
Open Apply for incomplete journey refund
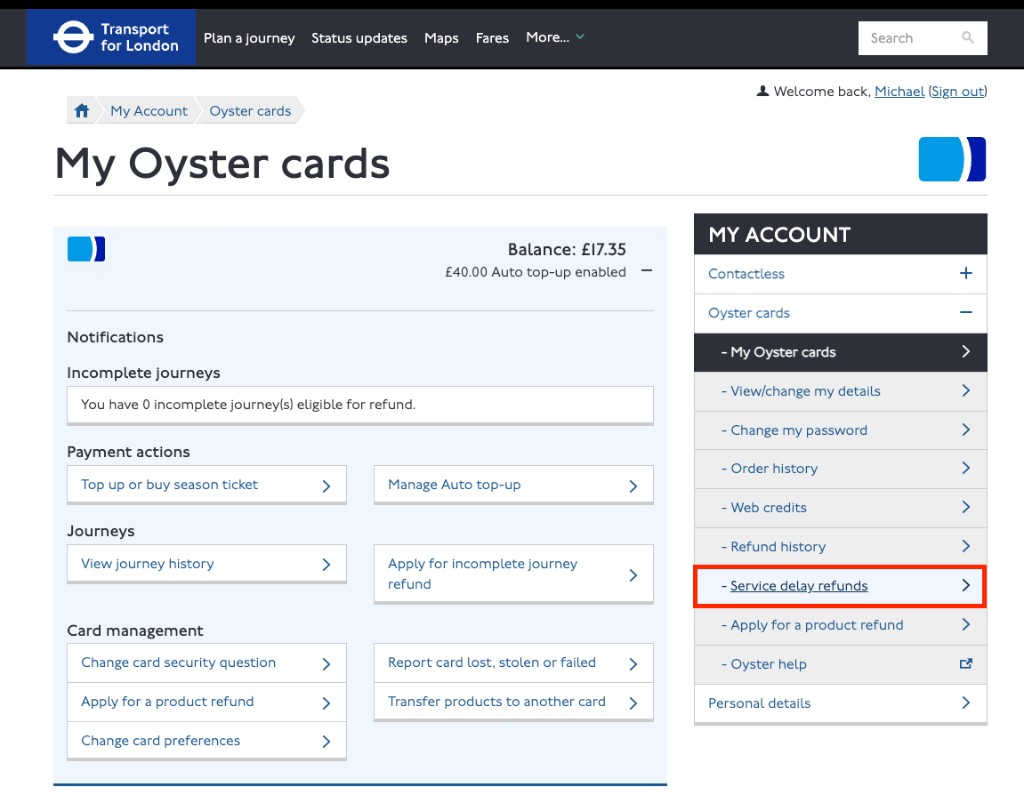(x=513, y=574)
